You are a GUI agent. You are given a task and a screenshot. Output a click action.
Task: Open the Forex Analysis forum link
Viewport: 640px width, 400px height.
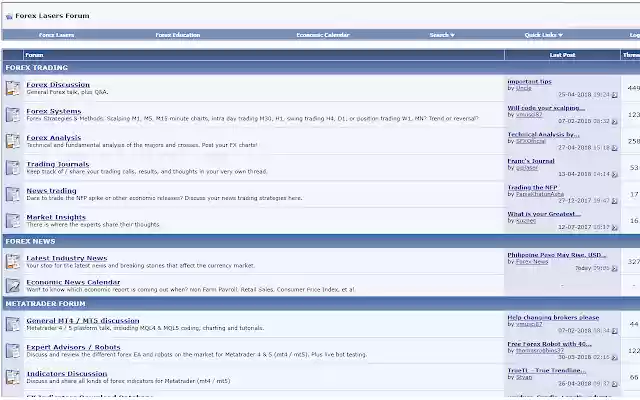(54, 137)
